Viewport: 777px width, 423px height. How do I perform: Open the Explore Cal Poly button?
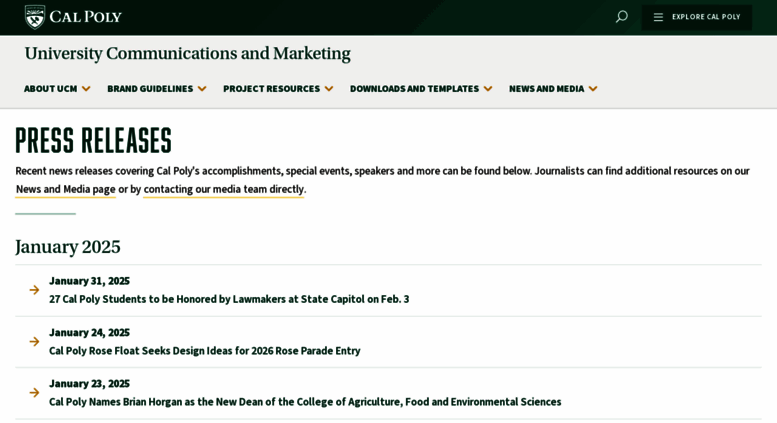(x=697, y=17)
